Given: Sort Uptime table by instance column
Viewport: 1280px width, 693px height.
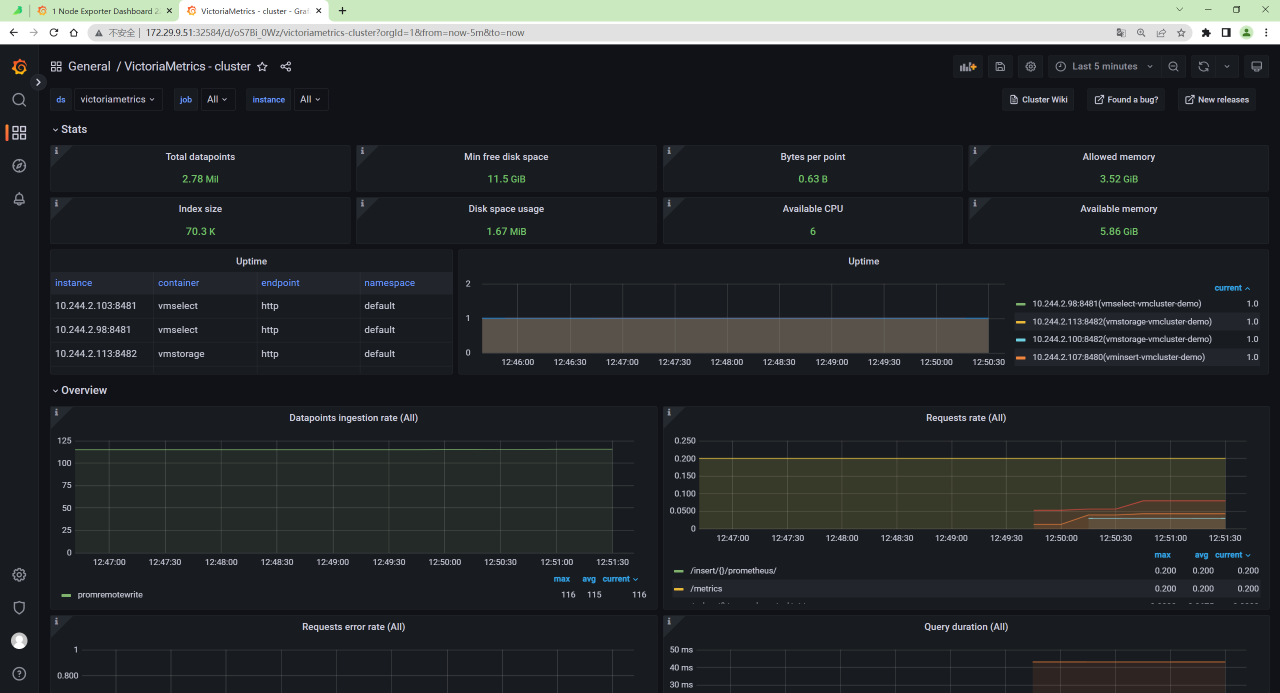Looking at the screenshot, I should pyautogui.click(x=74, y=283).
